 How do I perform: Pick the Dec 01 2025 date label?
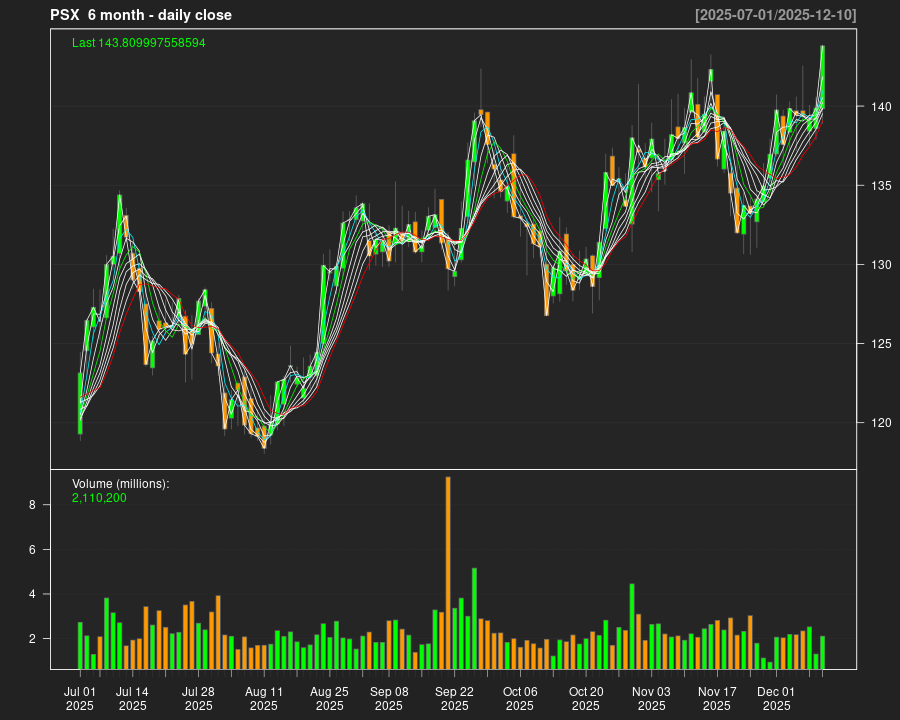pyautogui.click(x=776, y=698)
